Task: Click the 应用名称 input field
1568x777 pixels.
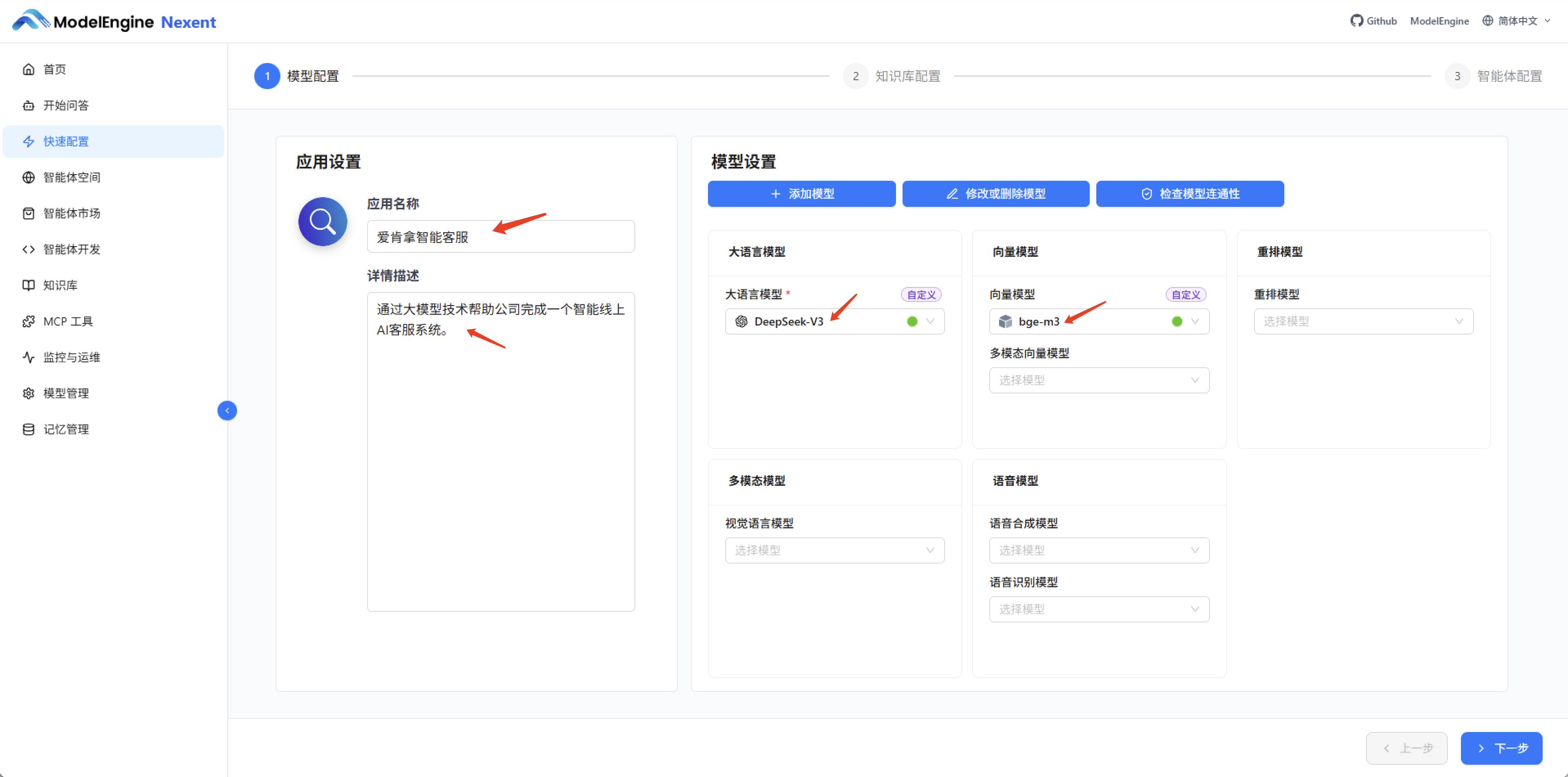Action: 500,236
